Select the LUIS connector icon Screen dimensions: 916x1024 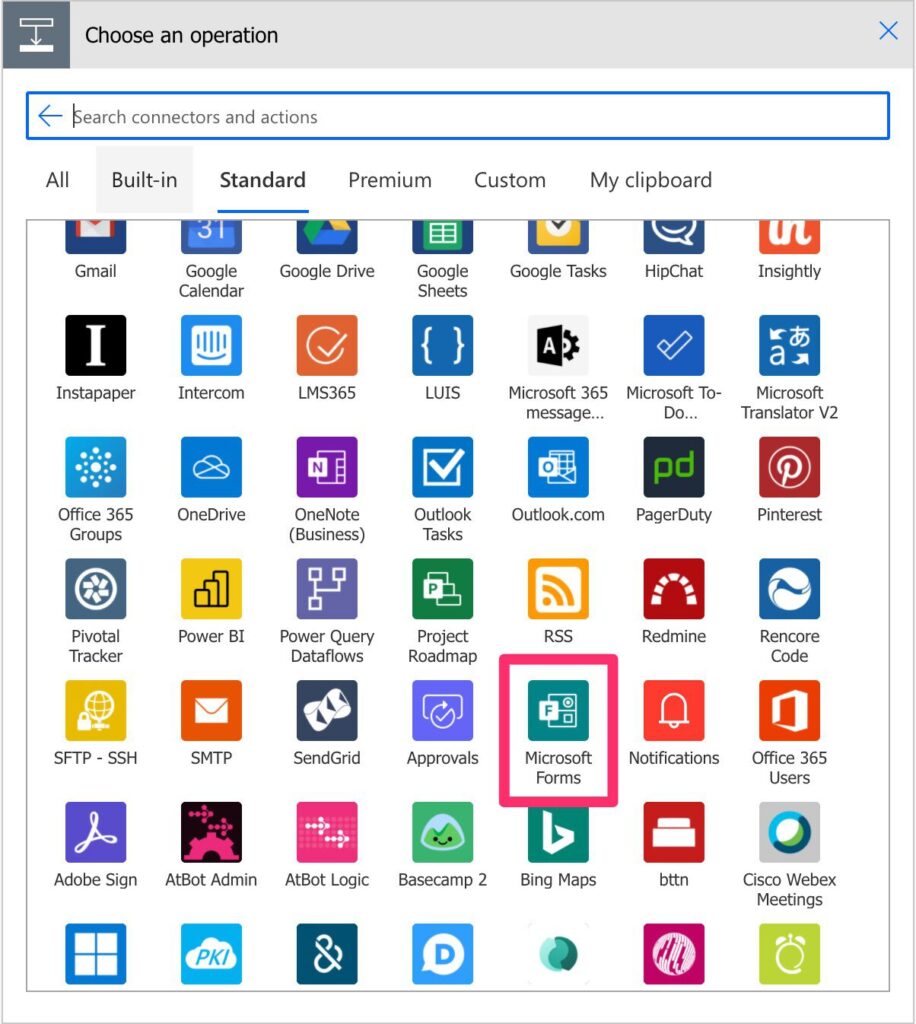point(443,345)
